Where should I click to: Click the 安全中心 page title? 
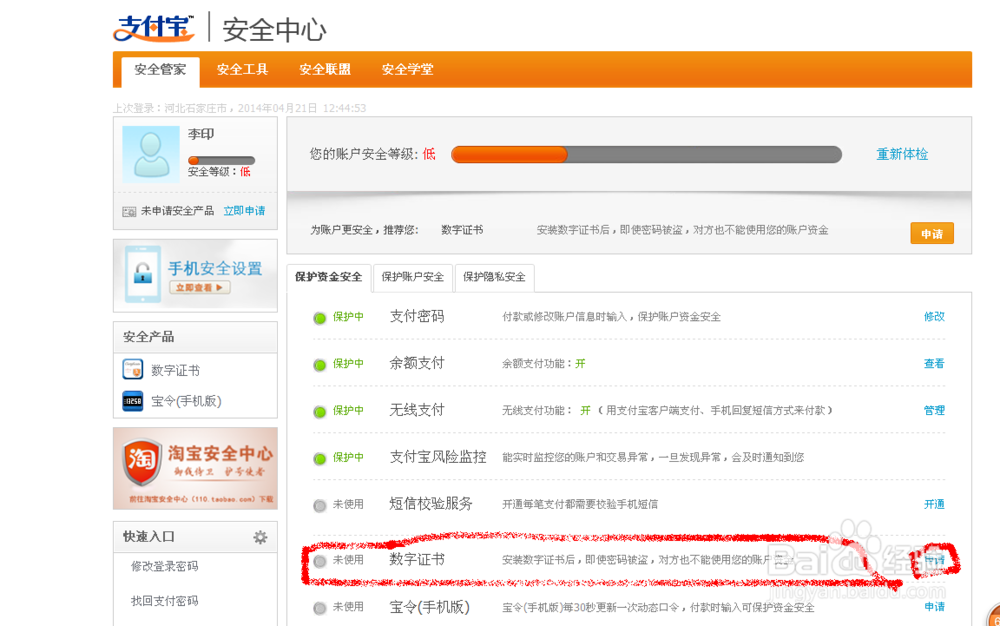(274, 30)
